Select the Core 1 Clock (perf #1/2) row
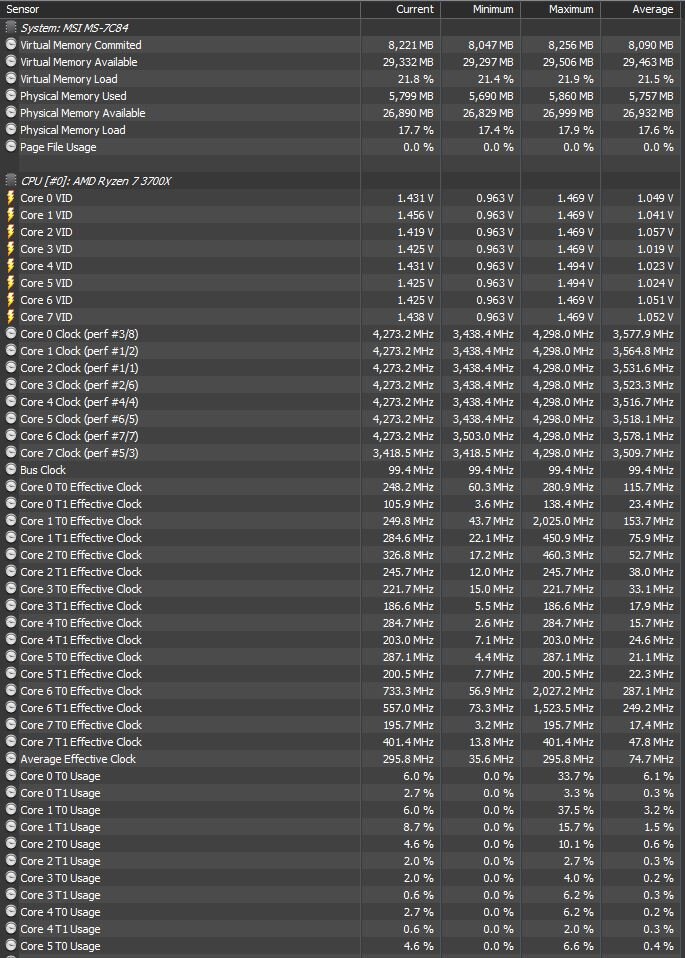This screenshot has width=685, height=958. coord(342,351)
